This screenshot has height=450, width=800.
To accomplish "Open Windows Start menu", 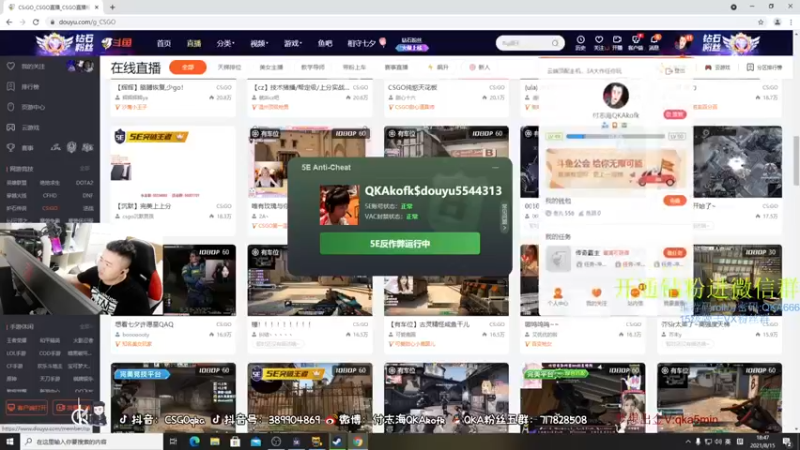I will tap(10, 441).
